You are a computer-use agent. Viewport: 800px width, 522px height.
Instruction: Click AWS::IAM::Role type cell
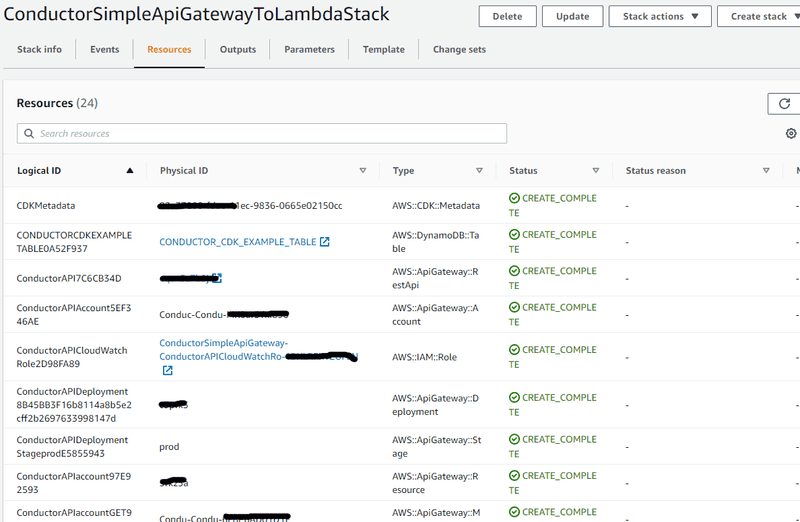point(424,357)
